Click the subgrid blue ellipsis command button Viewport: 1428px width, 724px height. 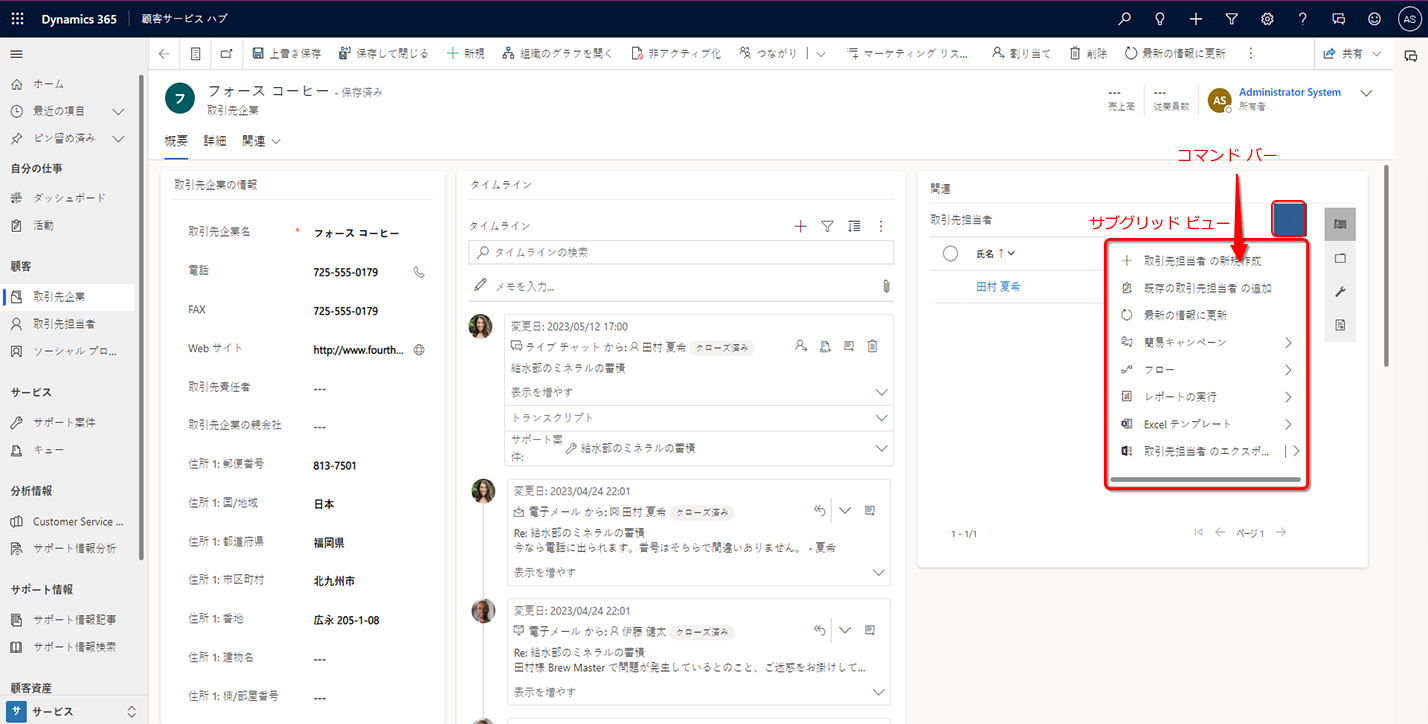point(1289,219)
